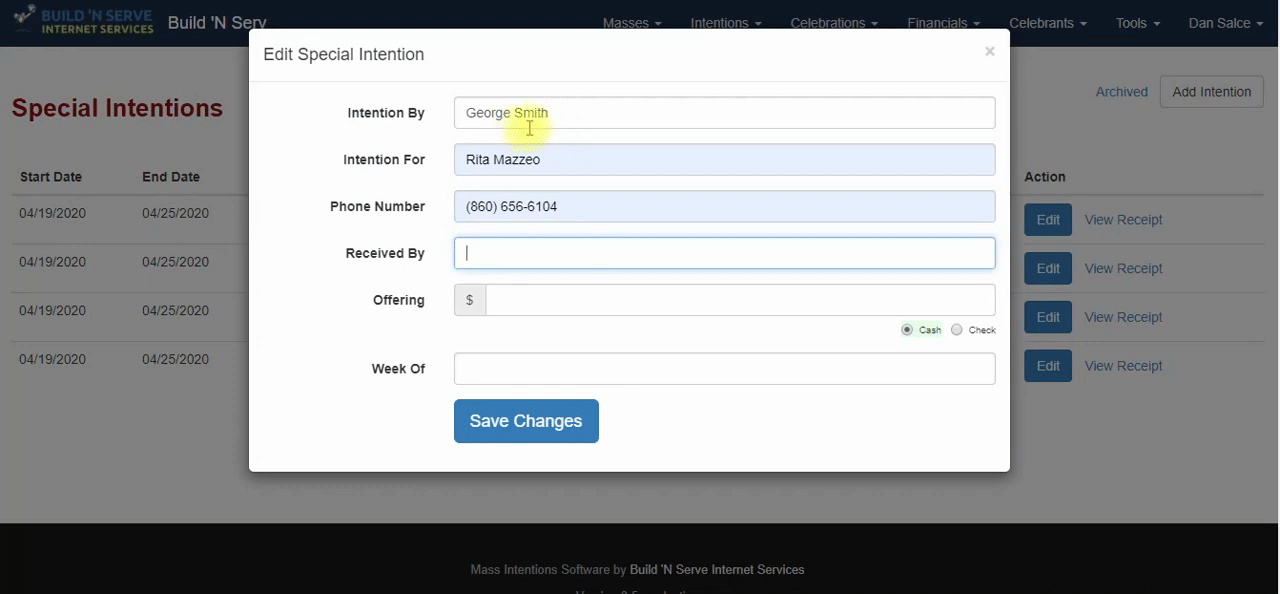Click the Action column header
This screenshot has width=1280, height=594.
(x=1044, y=177)
